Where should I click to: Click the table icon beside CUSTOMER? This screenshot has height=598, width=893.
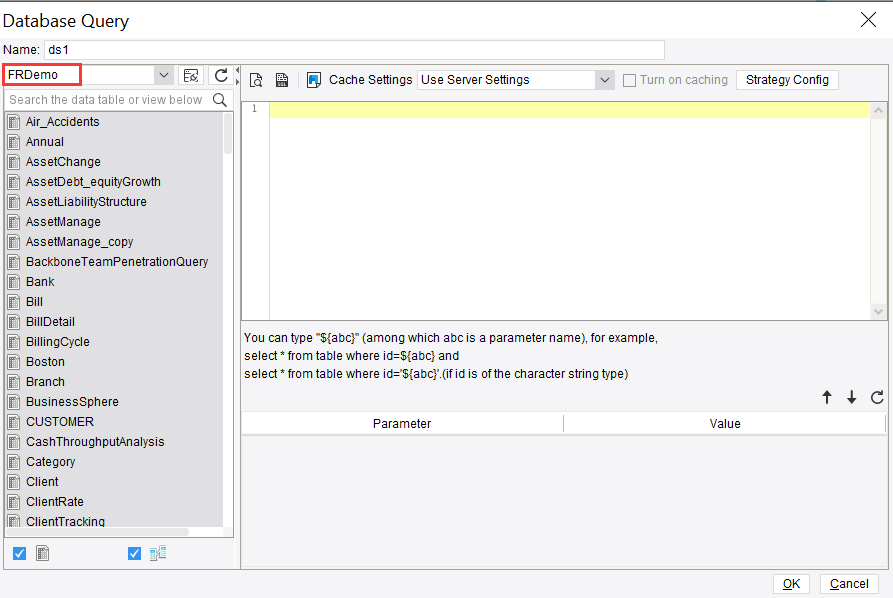14,422
